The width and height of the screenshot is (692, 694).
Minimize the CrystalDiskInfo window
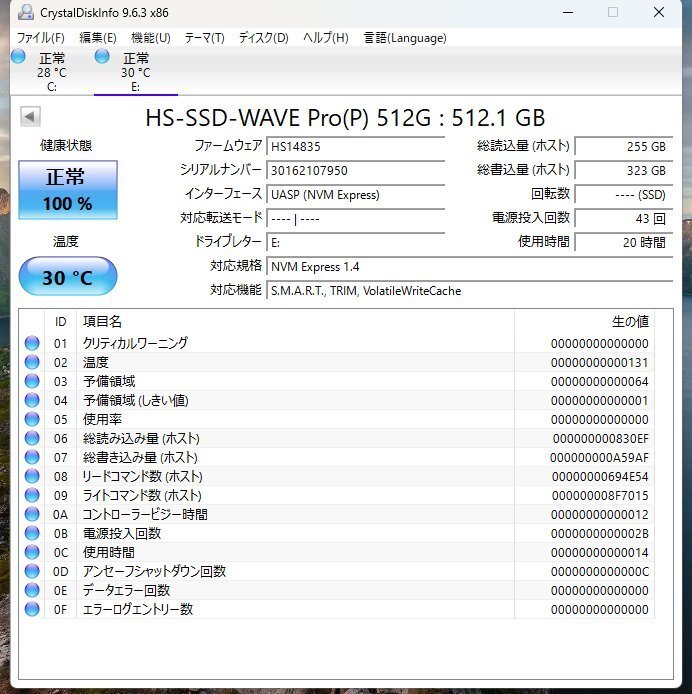[x=568, y=12]
